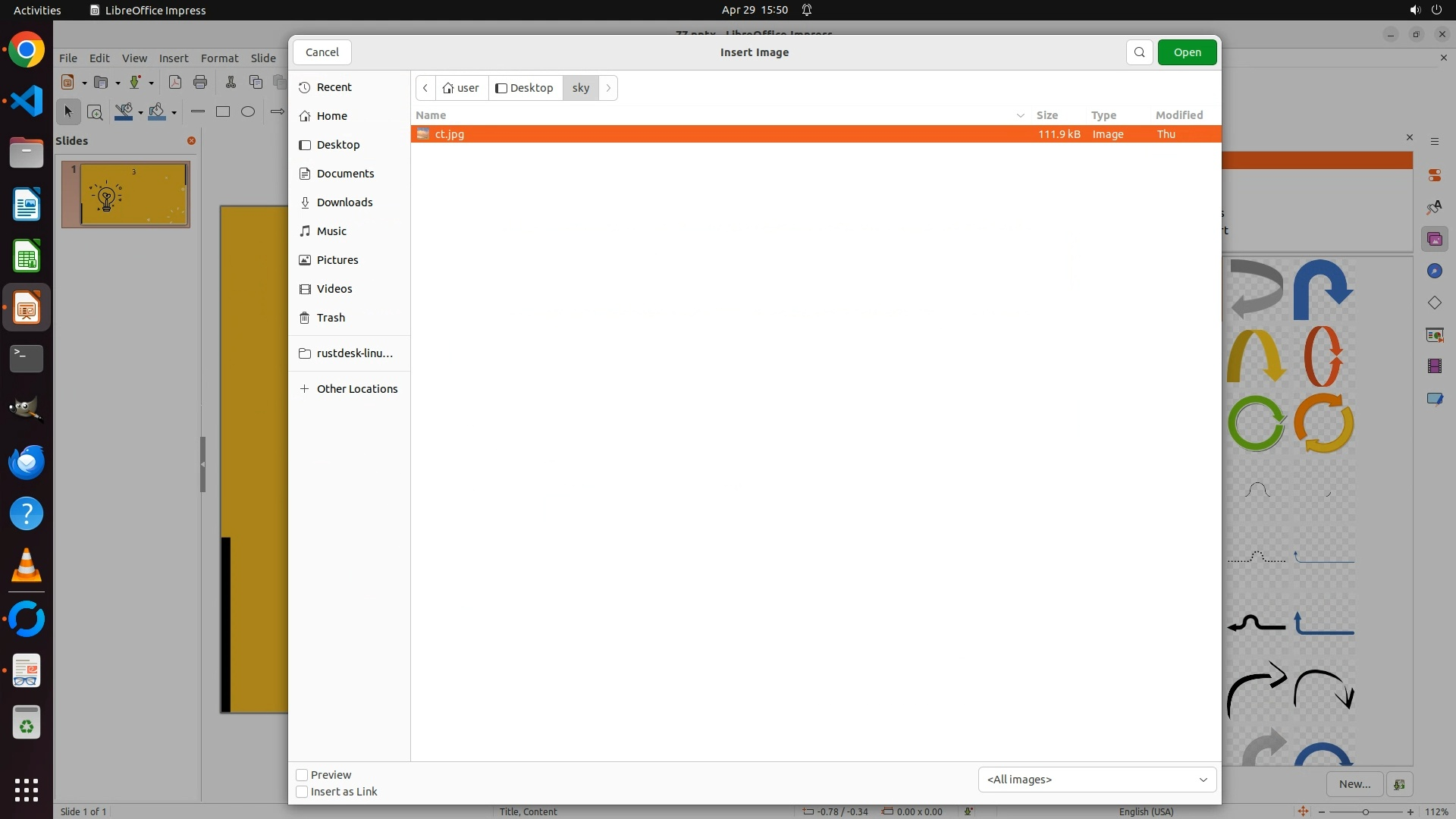Click the Name column sort arrow
This screenshot has width=1456, height=819.
(1020, 115)
